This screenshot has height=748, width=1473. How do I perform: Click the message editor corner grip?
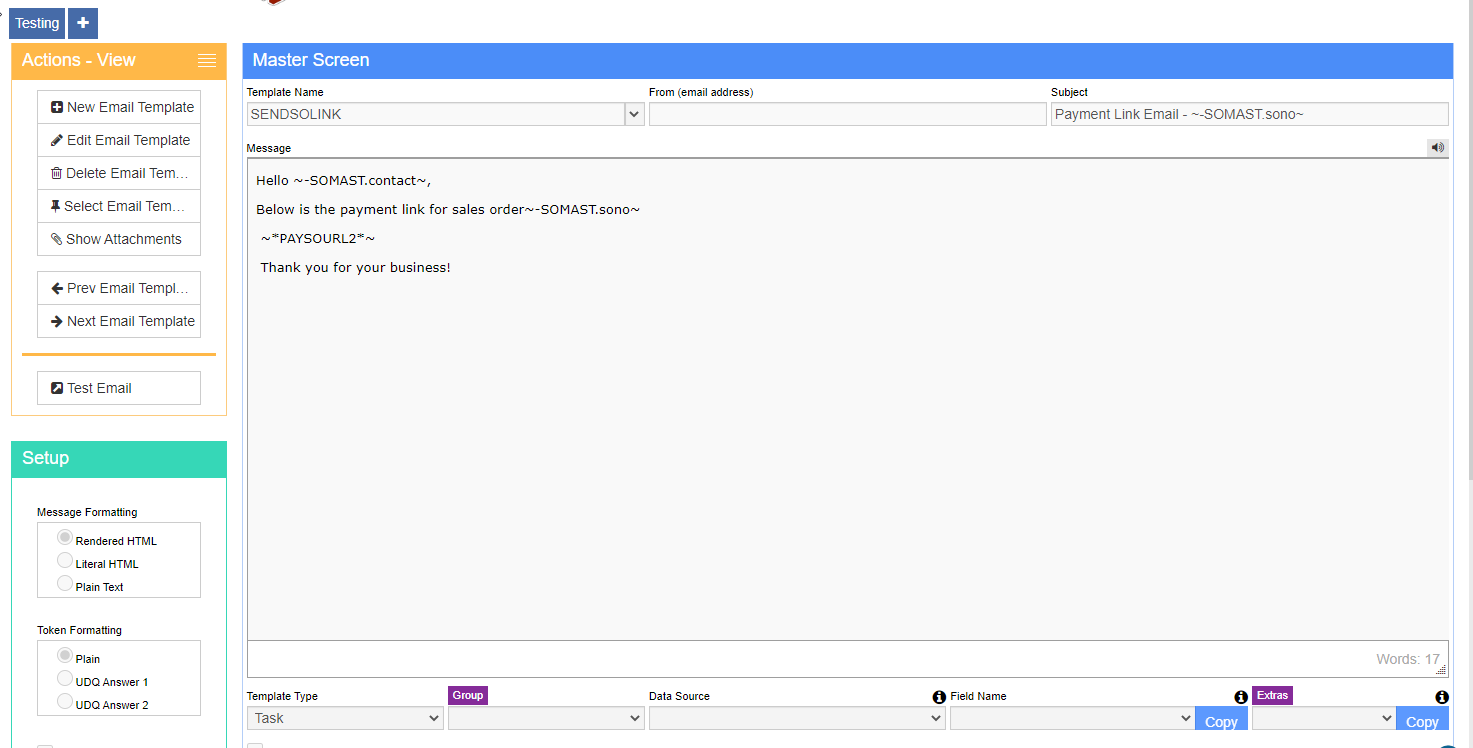1441,670
